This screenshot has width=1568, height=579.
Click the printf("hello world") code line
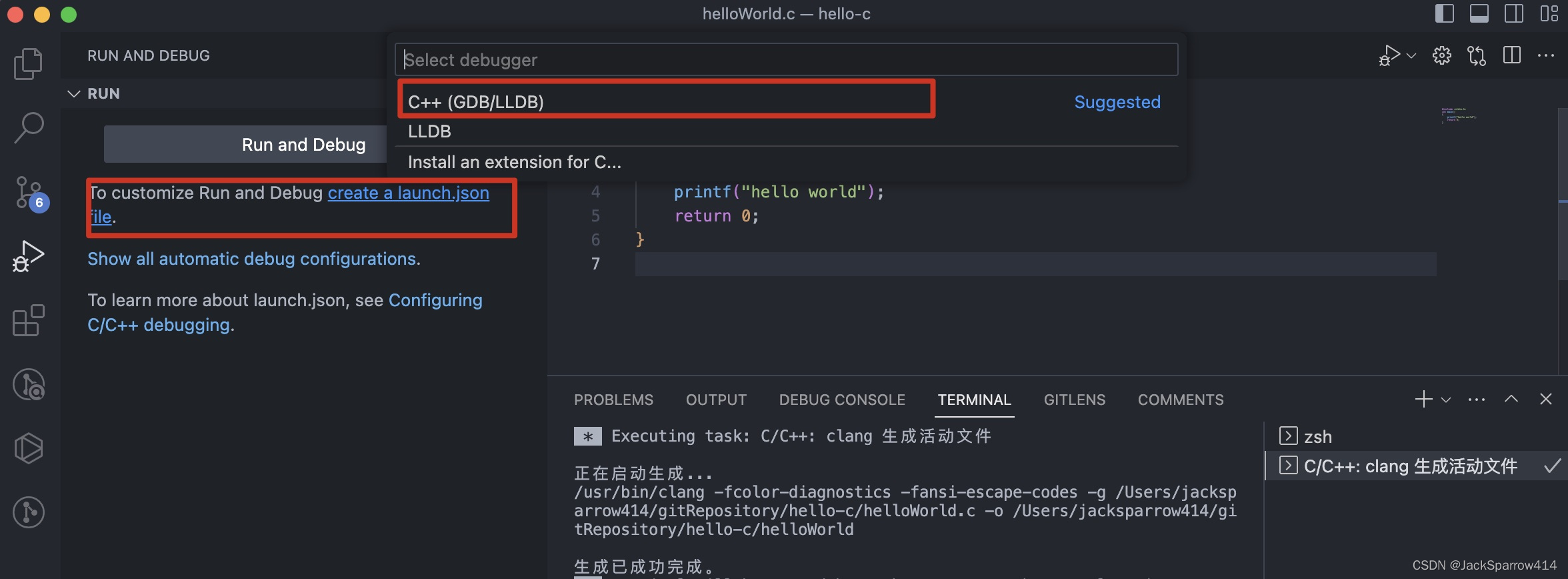[x=779, y=192]
